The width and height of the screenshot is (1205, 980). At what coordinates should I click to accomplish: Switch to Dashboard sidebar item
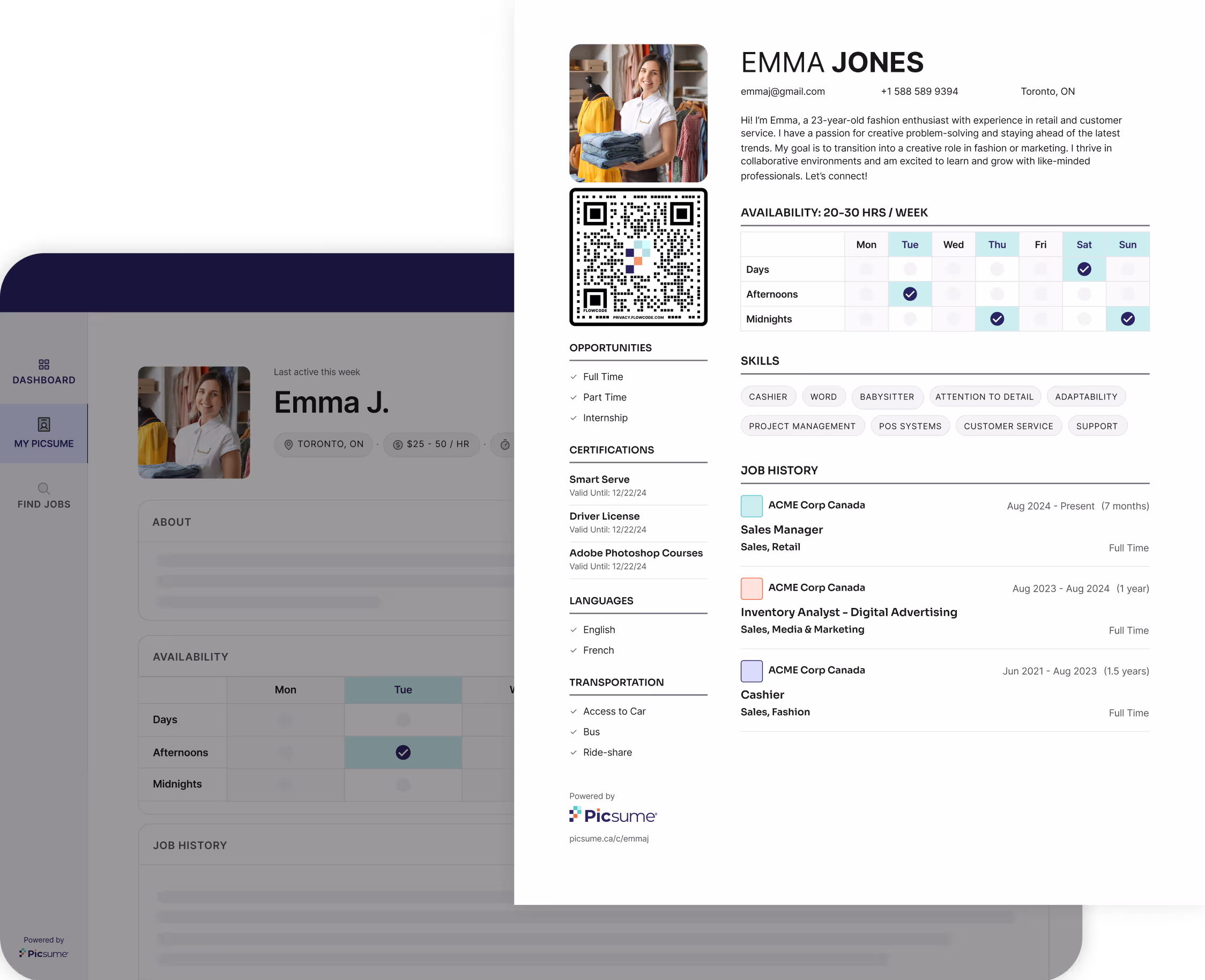44,380
